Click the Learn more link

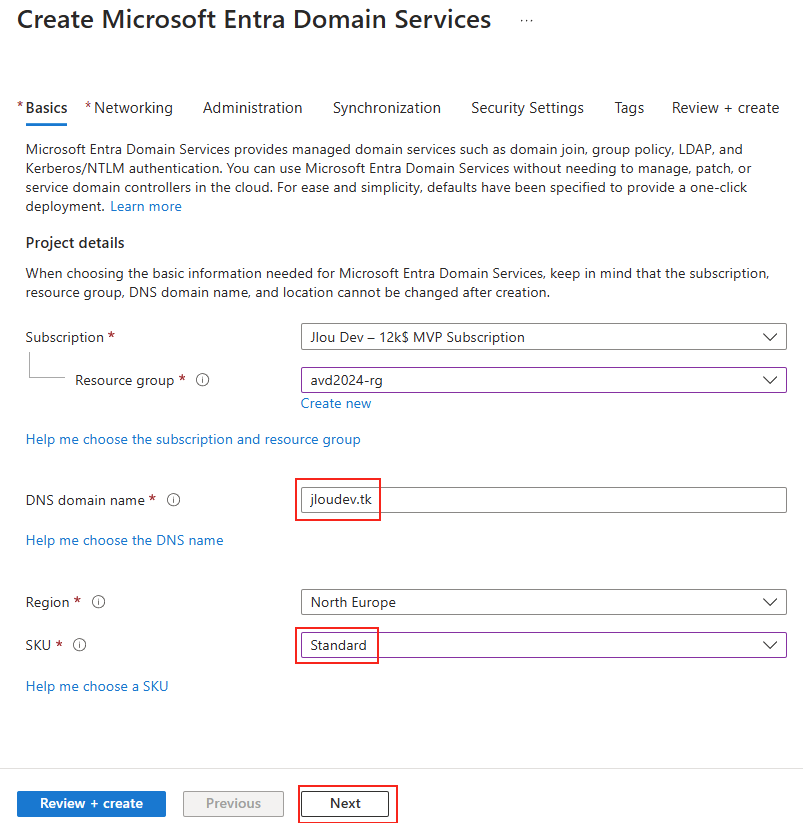pos(146,207)
